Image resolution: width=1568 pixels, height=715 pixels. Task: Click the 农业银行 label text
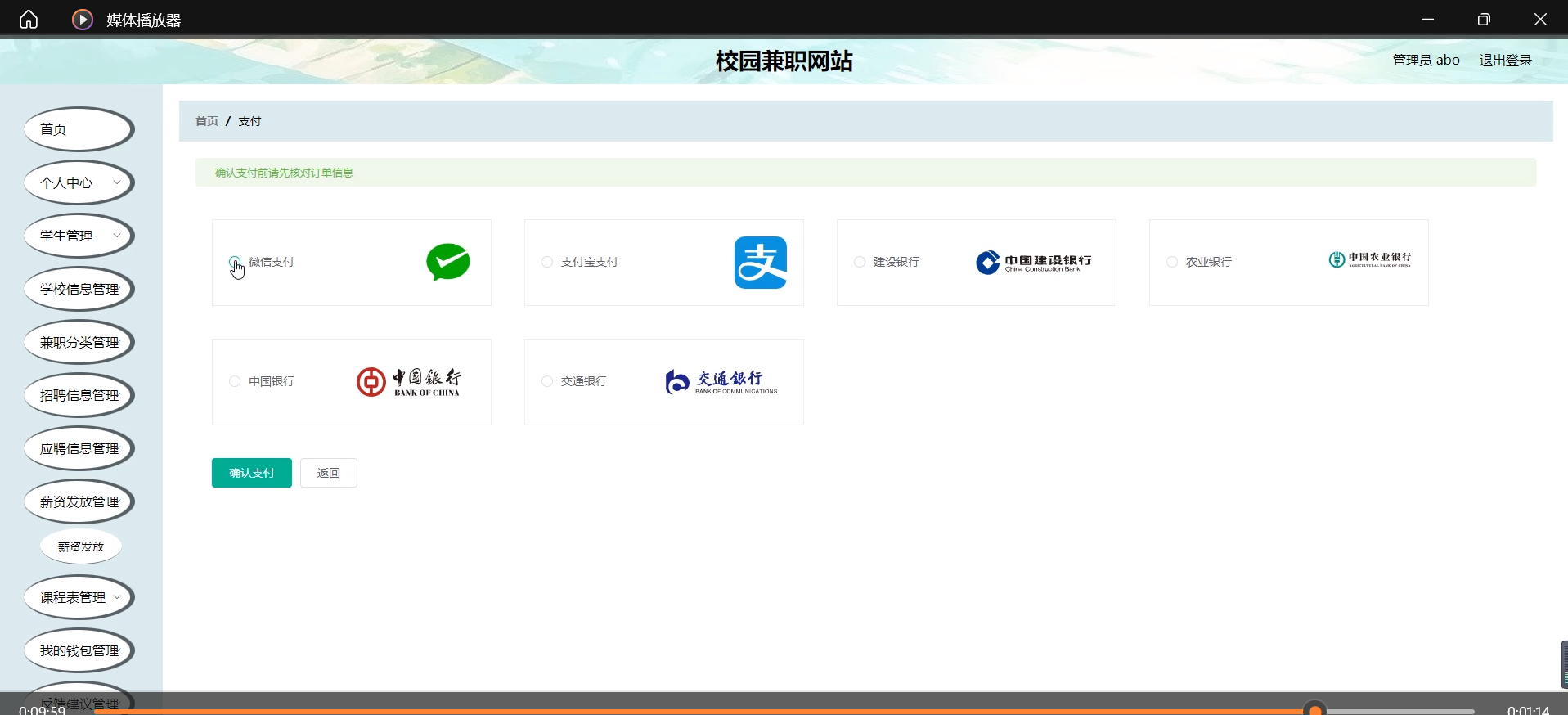point(1209,262)
